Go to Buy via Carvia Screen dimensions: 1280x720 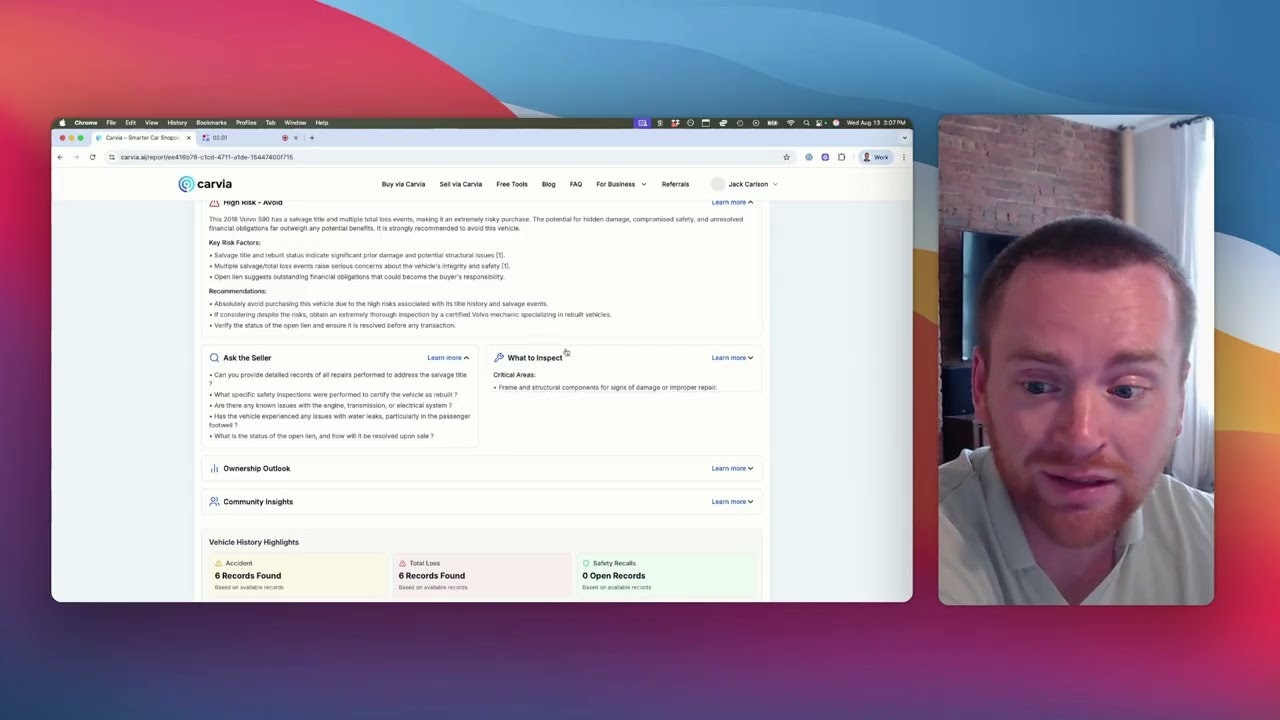pos(403,184)
